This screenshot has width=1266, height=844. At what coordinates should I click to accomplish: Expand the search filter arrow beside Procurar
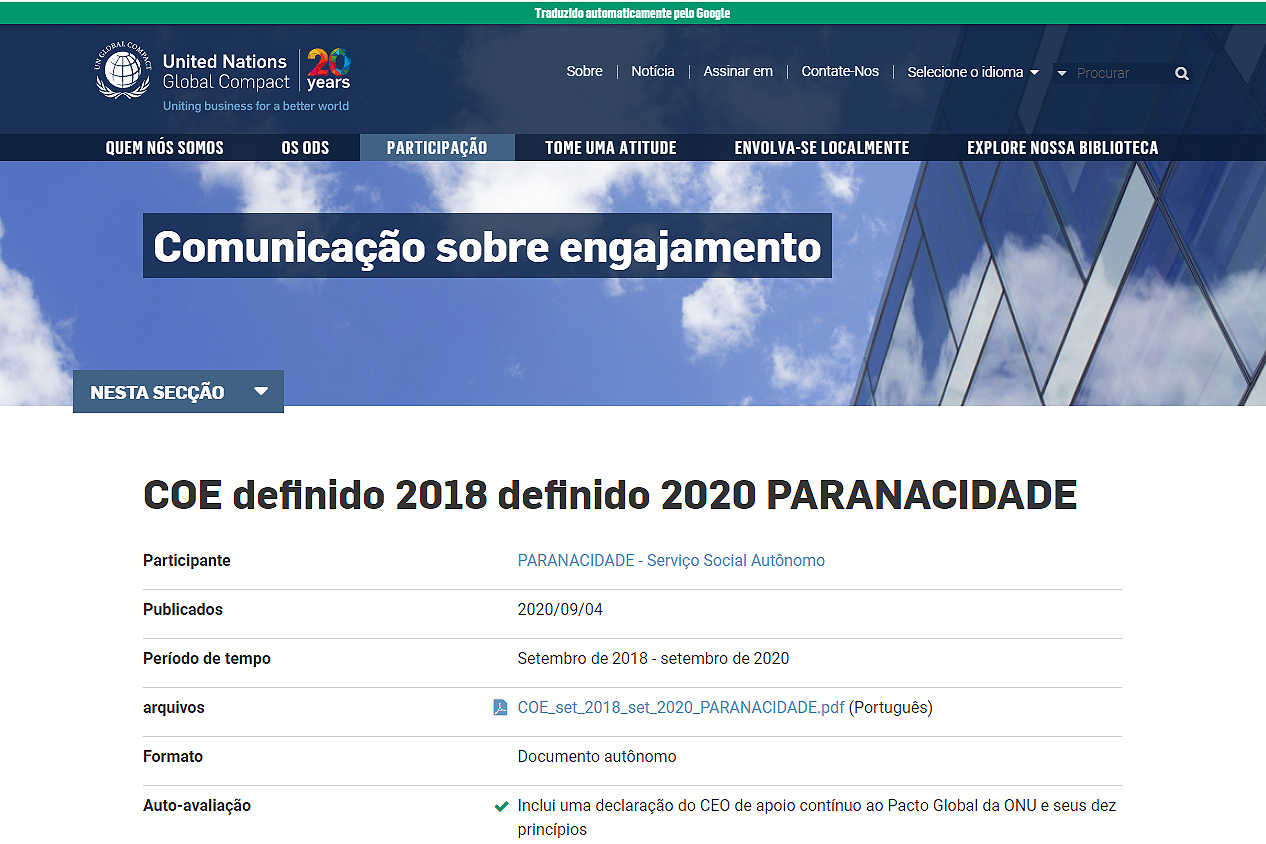(1062, 73)
